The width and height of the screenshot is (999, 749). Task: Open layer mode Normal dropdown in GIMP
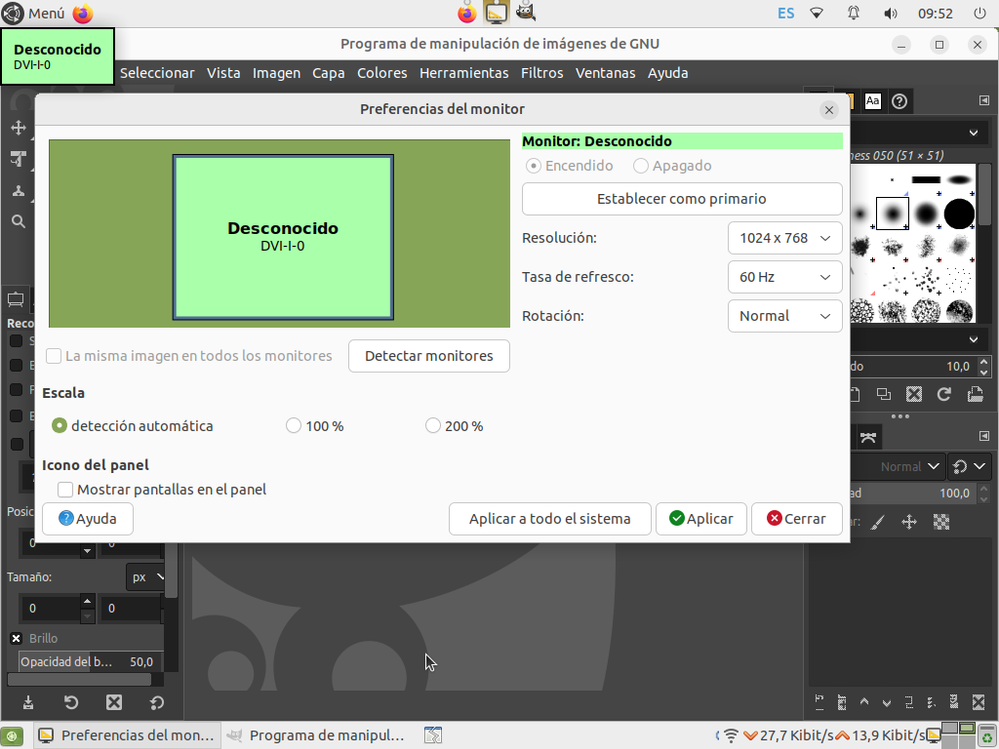pos(898,467)
